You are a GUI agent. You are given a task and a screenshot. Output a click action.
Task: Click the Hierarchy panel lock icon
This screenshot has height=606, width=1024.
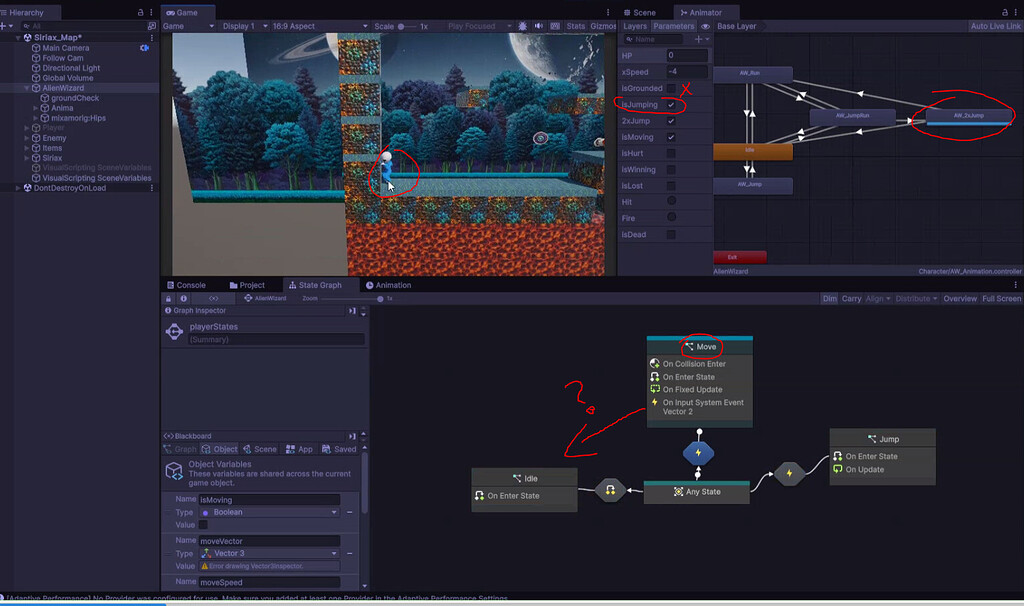click(x=140, y=12)
